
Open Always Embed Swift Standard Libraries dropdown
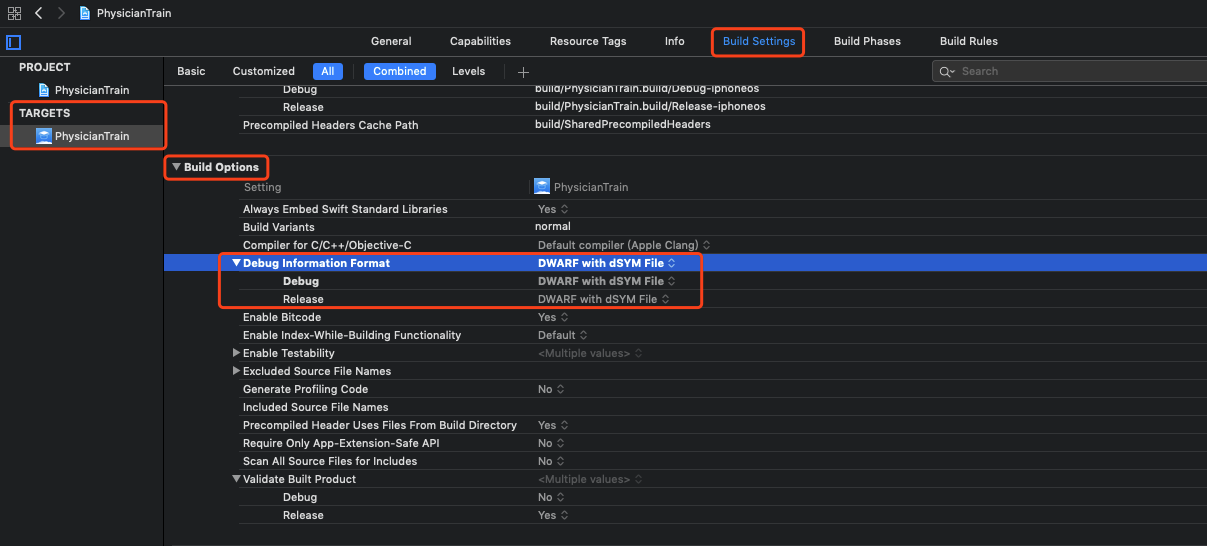[553, 209]
